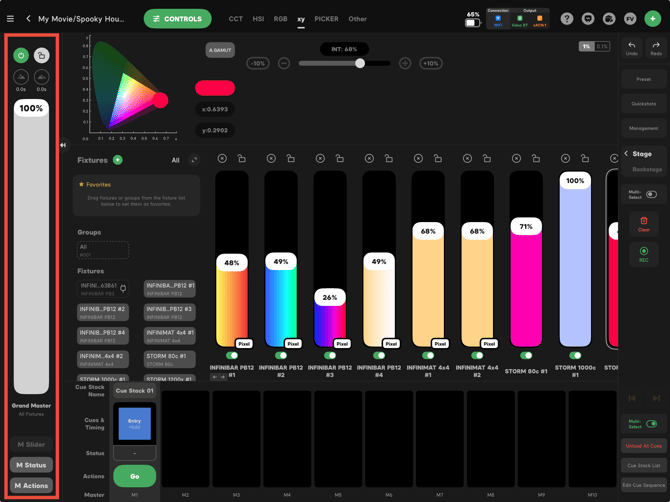Open the help question mark icon
The height and width of the screenshot is (502, 670).
[x=567, y=19]
